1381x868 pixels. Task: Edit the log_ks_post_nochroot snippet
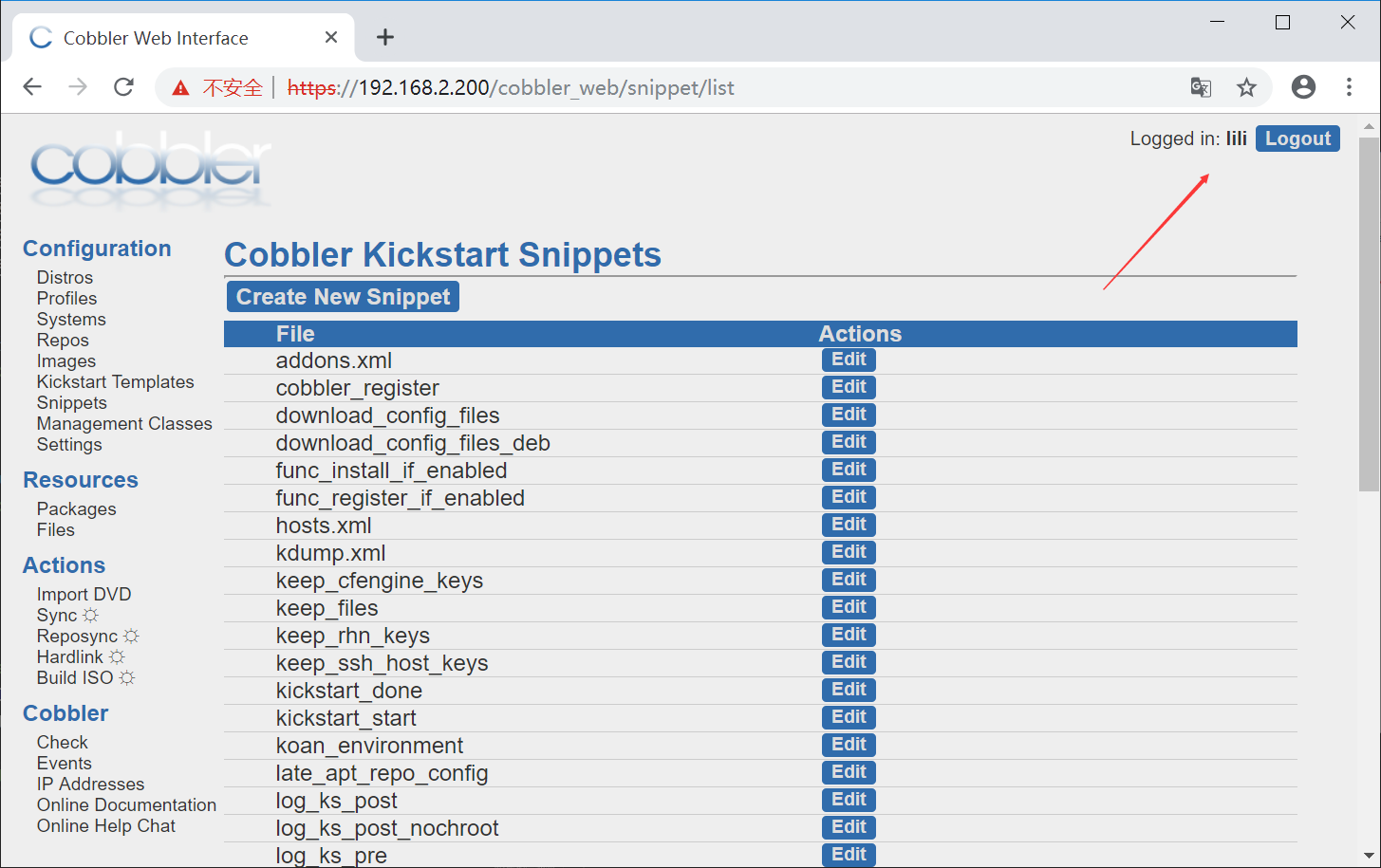(x=849, y=827)
